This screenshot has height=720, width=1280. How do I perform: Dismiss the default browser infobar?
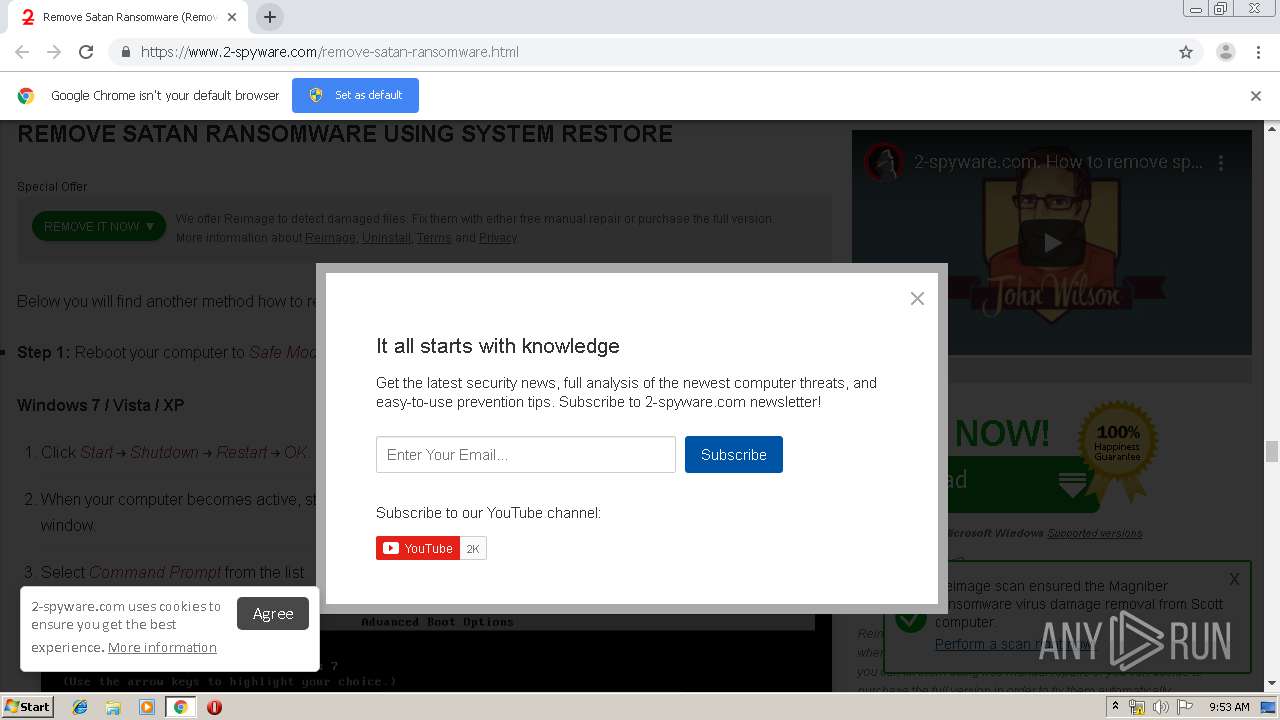1256,96
